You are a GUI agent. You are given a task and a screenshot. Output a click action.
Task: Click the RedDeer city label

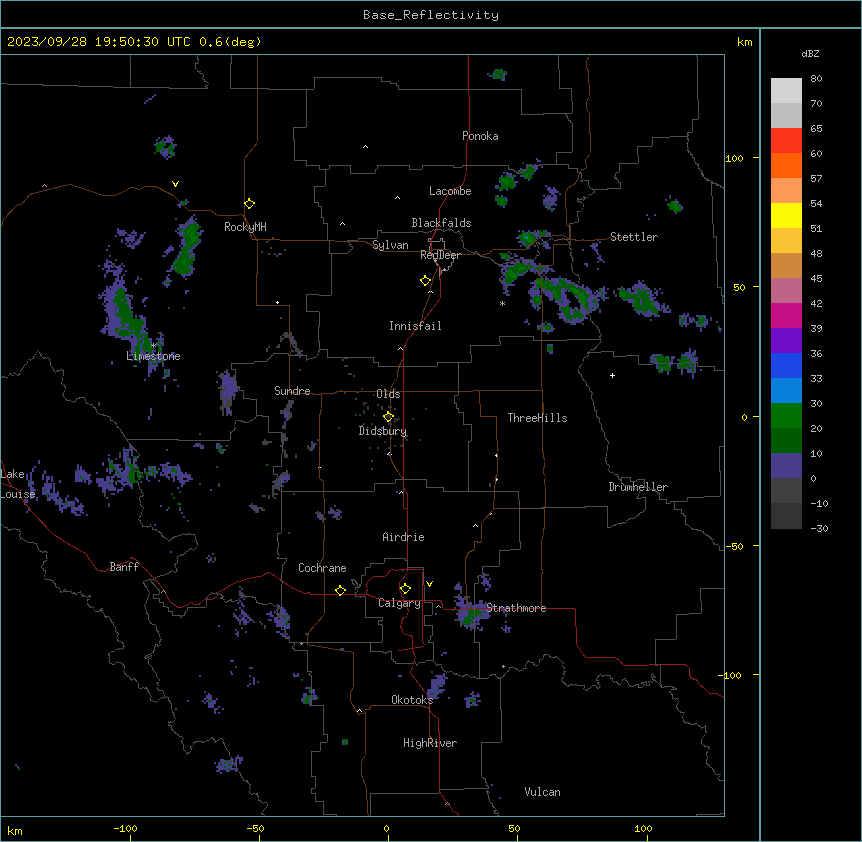440,255
